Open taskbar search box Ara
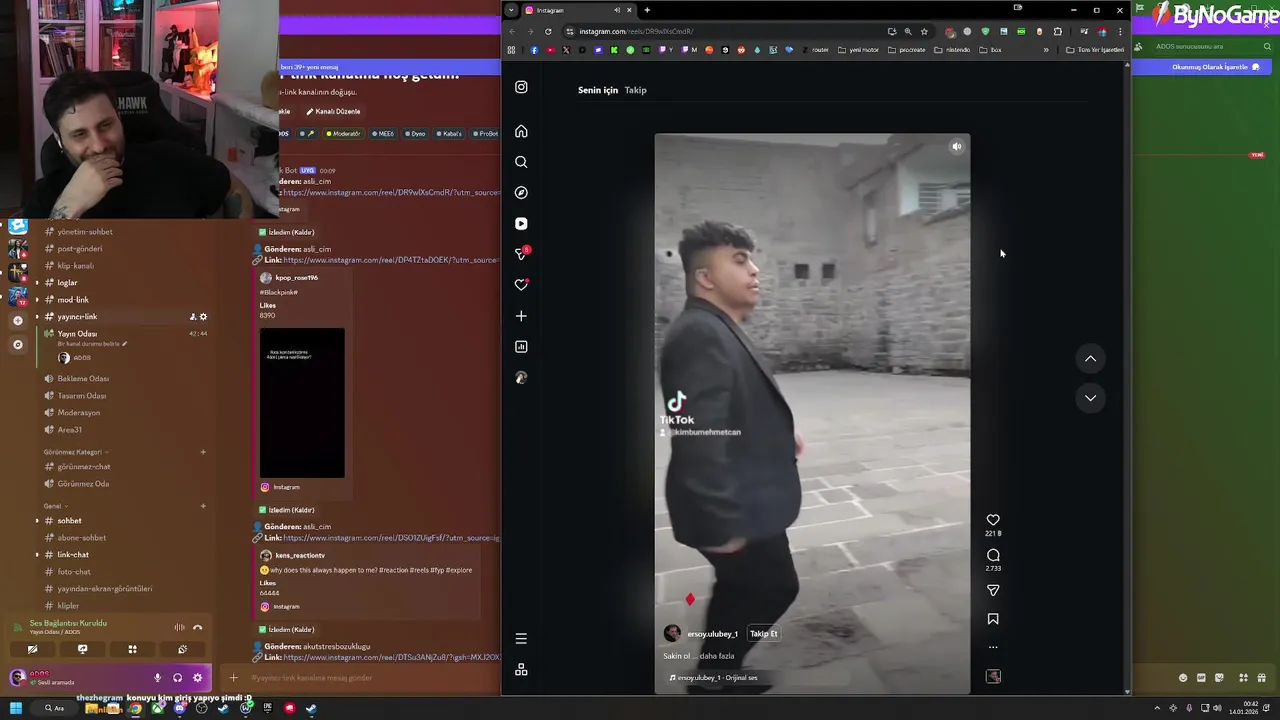 click(54, 708)
